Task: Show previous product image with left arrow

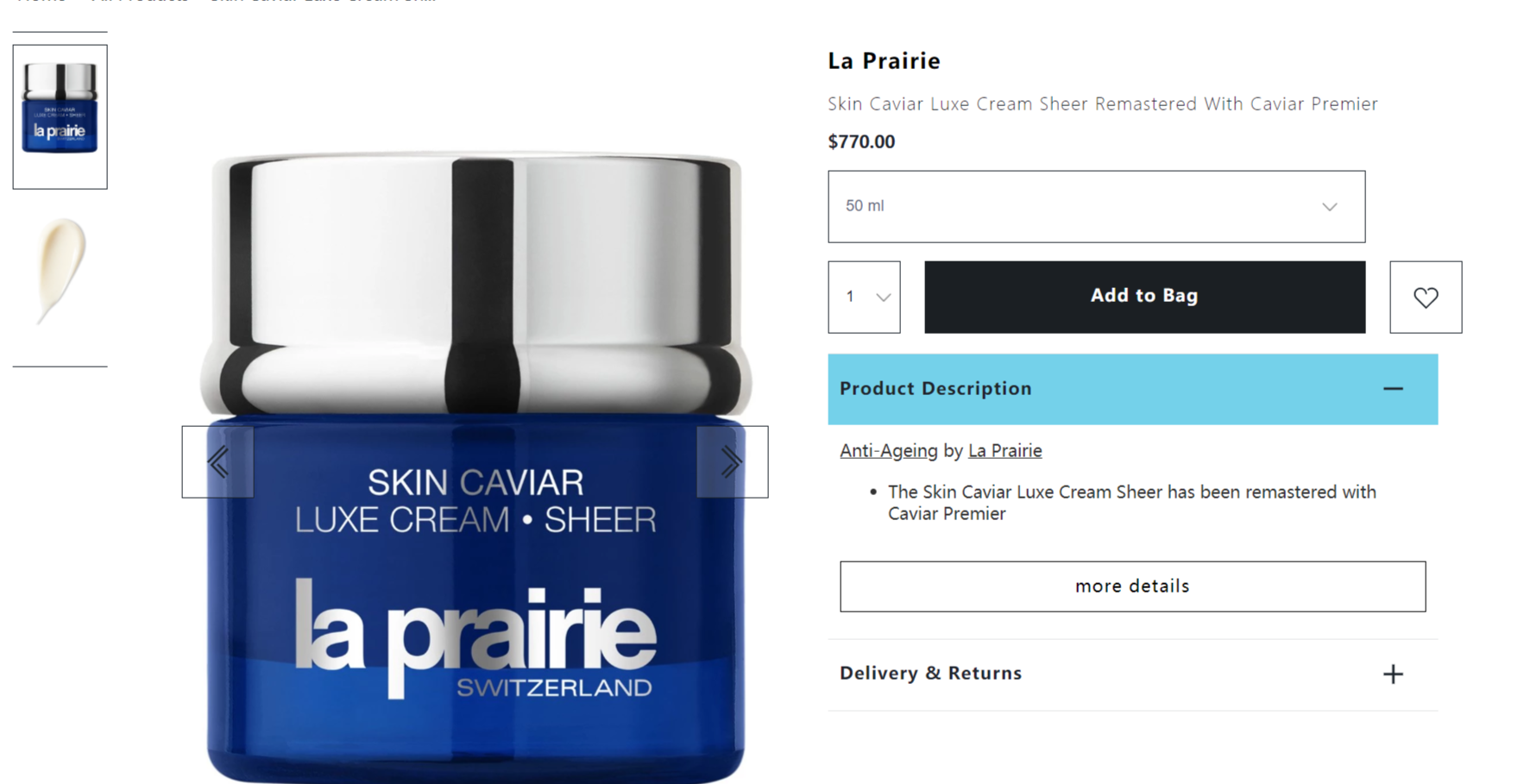Action: [217, 461]
